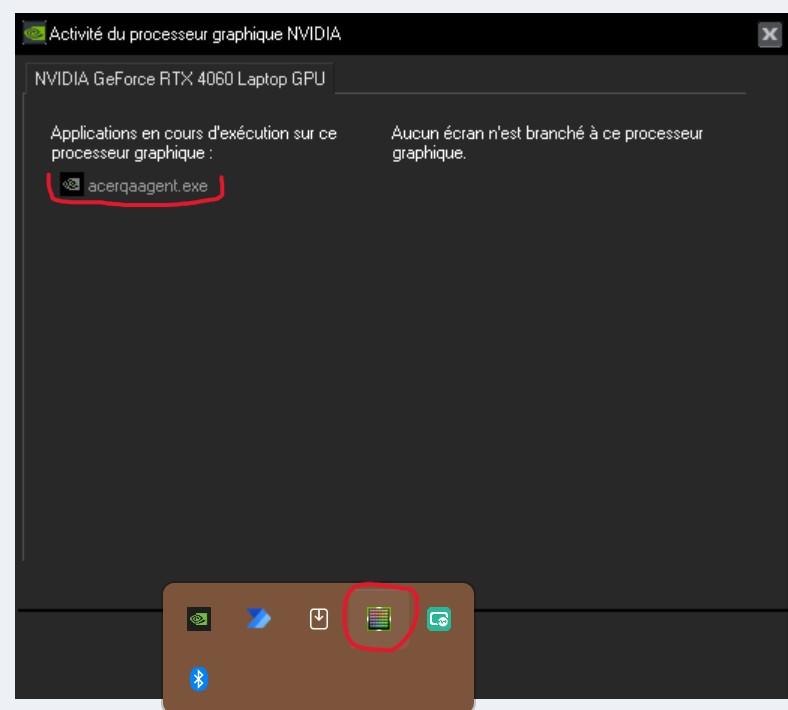
Task: Select the NVIDIA GeForce RTX 4060 Laptop GPU tab
Action: 179,79
